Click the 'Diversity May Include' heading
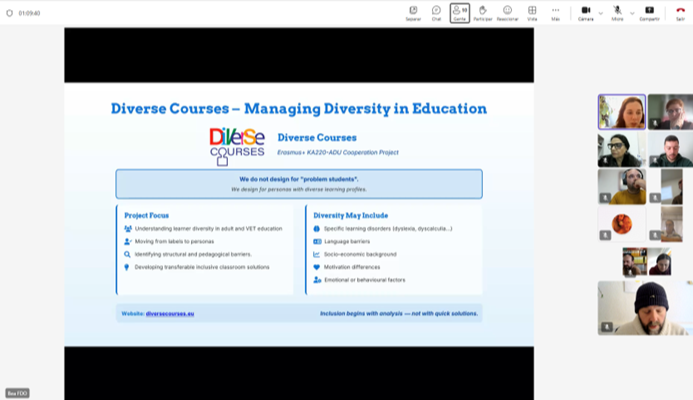The width and height of the screenshot is (693, 400). [350, 216]
